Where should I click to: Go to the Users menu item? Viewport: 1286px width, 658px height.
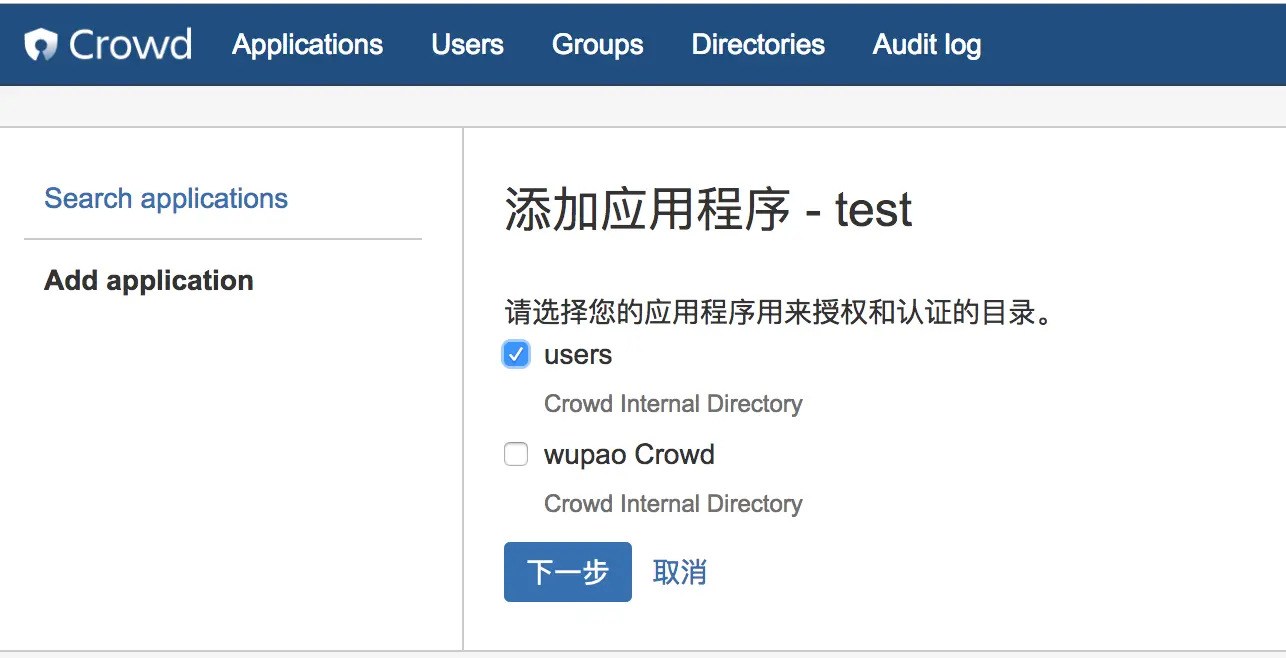click(x=467, y=45)
